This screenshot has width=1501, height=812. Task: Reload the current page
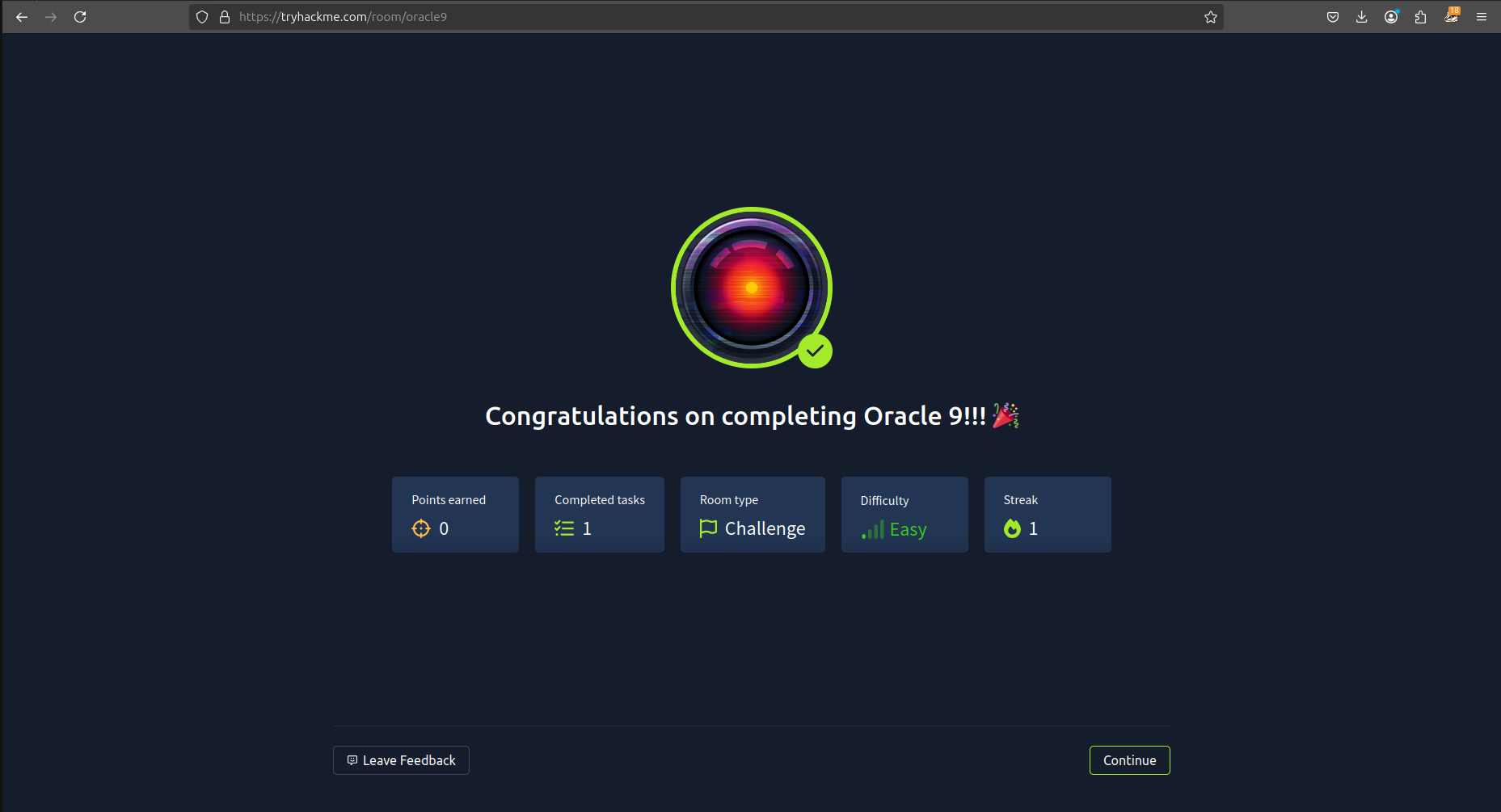[80, 17]
